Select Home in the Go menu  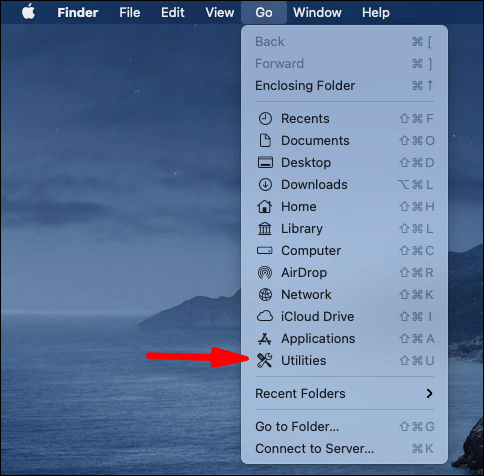point(344,207)
